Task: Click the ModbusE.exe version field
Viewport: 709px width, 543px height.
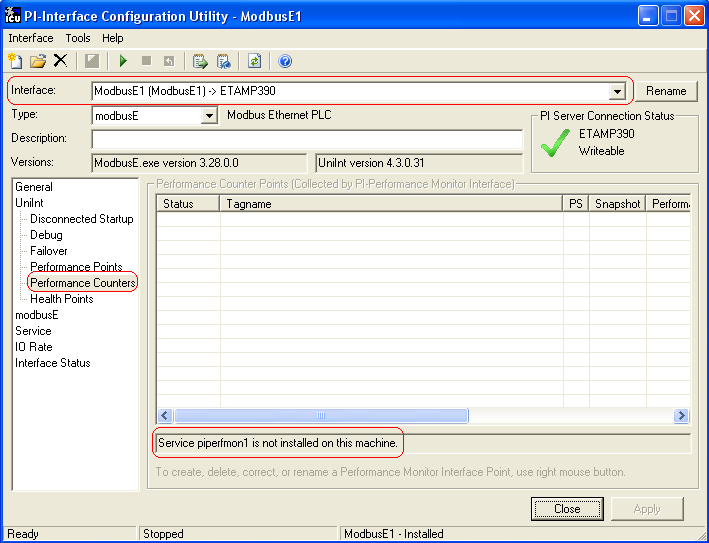Action: [199, 163]
